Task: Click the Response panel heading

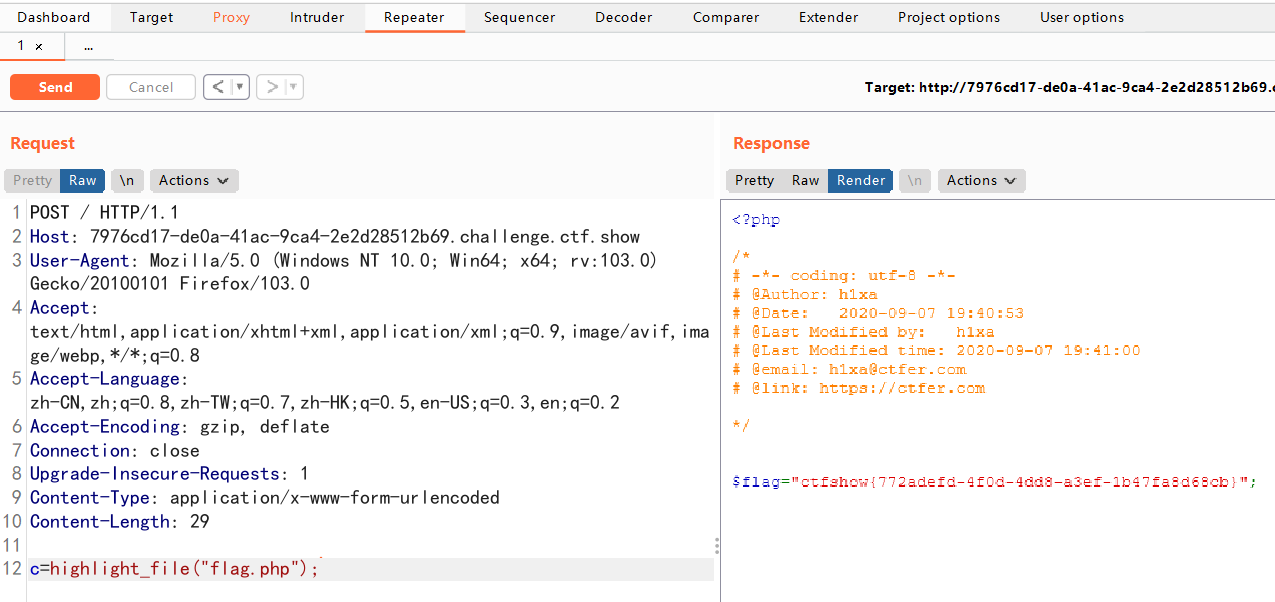Action: 771,143
